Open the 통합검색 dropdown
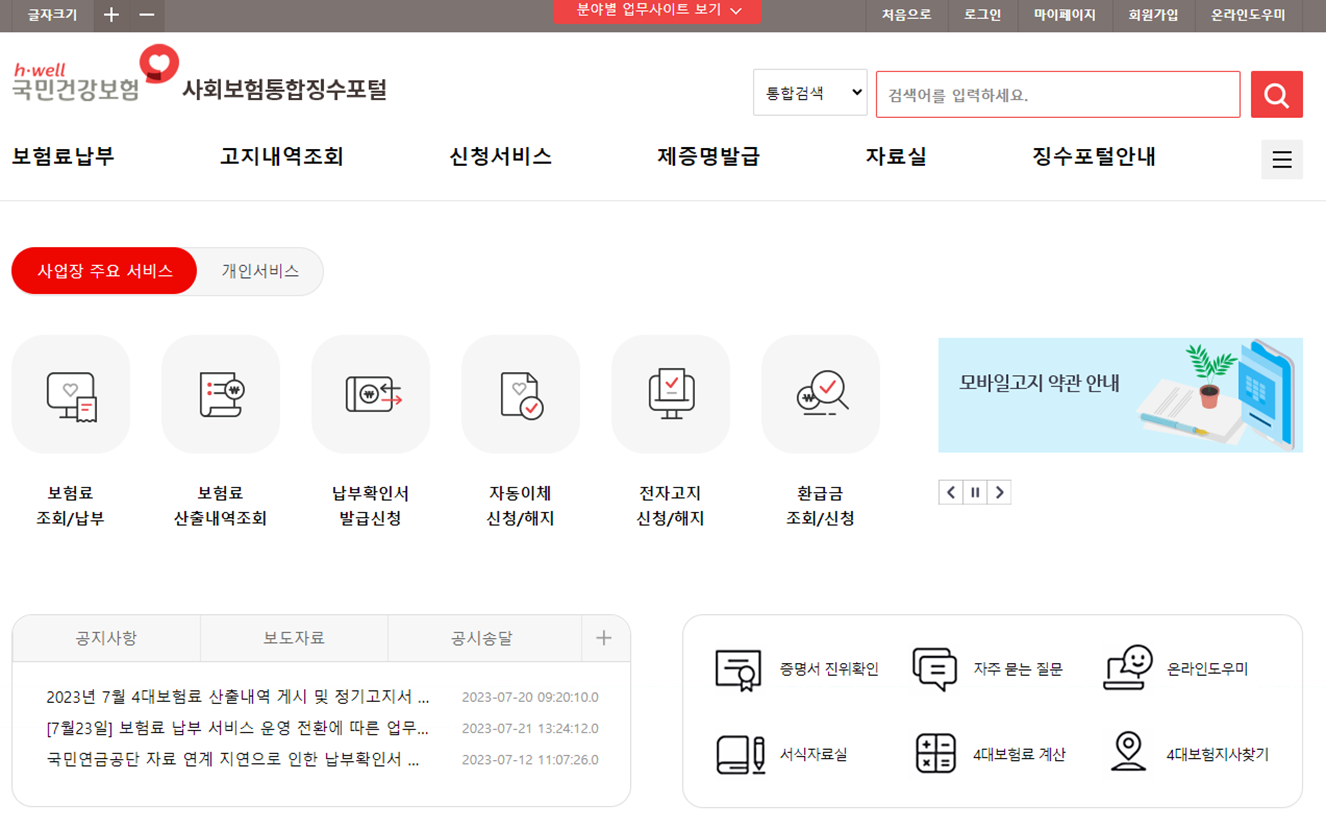1326x829 pixels. [810, 93]
